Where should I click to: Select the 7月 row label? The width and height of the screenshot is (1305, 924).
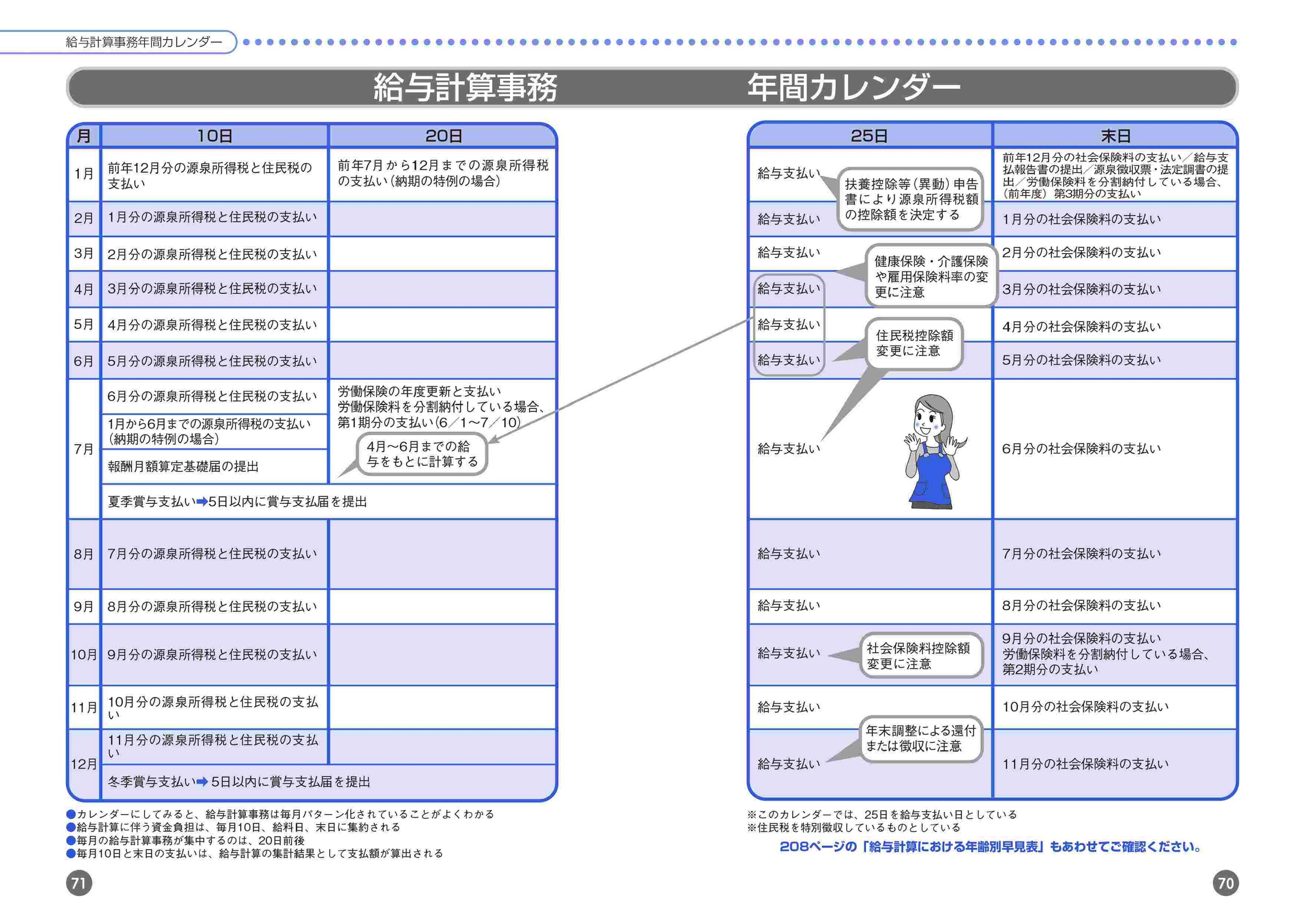84,449
